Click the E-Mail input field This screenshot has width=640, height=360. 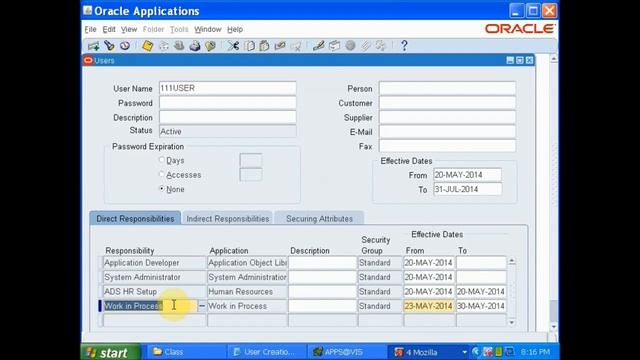coord(447,131)
